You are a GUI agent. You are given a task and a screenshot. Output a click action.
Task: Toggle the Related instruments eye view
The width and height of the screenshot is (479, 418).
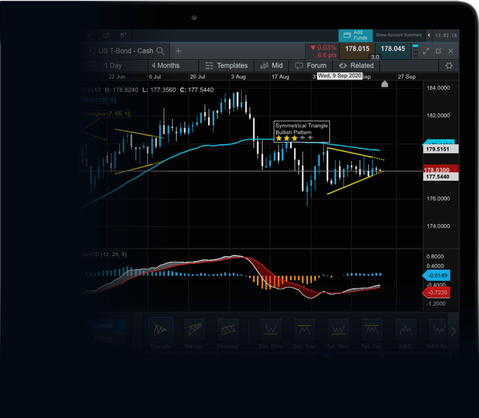coord(356,66)
